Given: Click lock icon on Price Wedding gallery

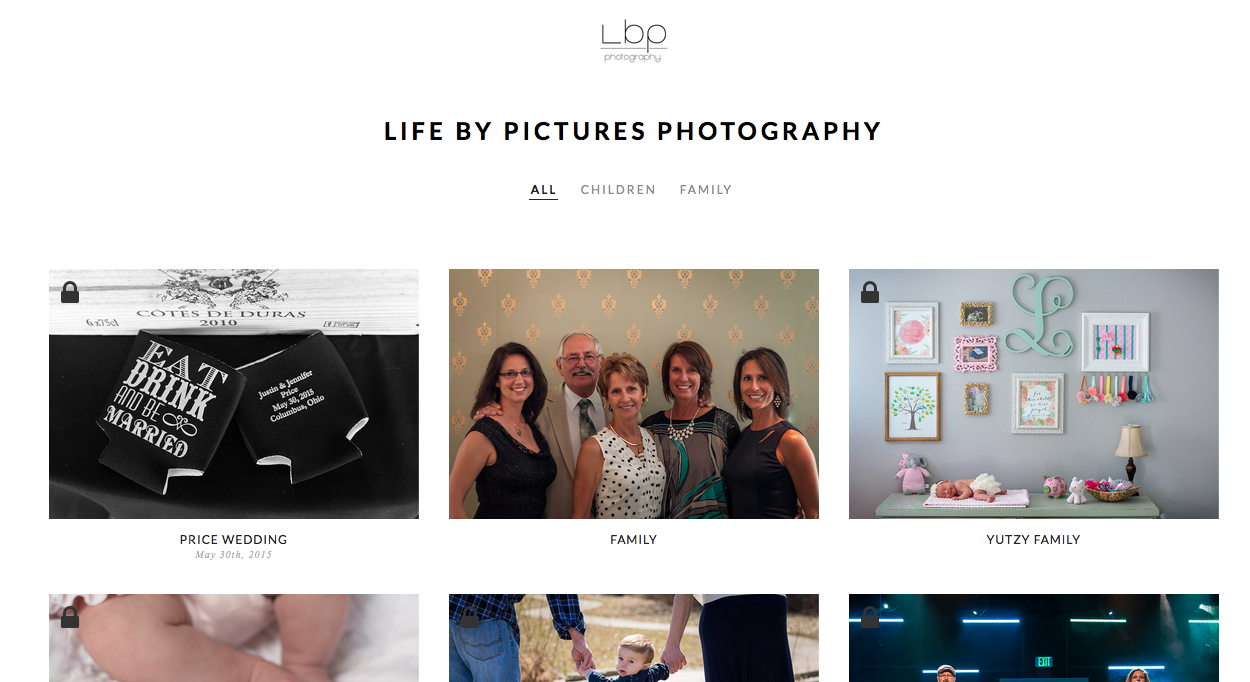Looking at the screenshot, I should point(70,292).
